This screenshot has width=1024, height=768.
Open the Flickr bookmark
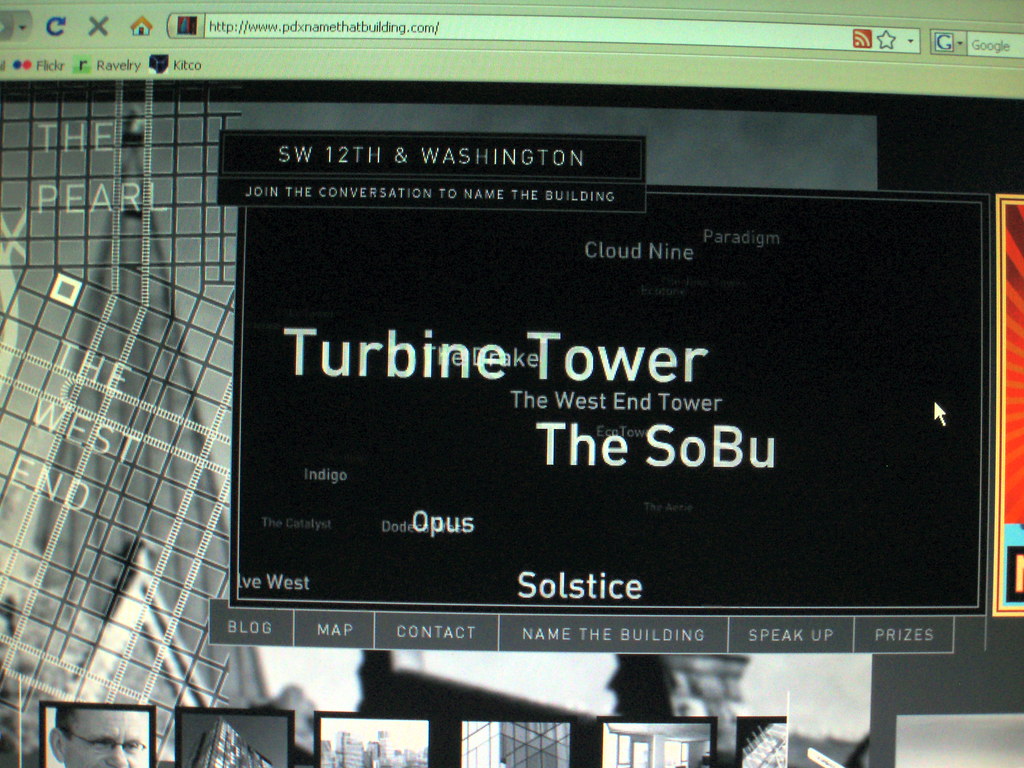(x=39, y=65)
